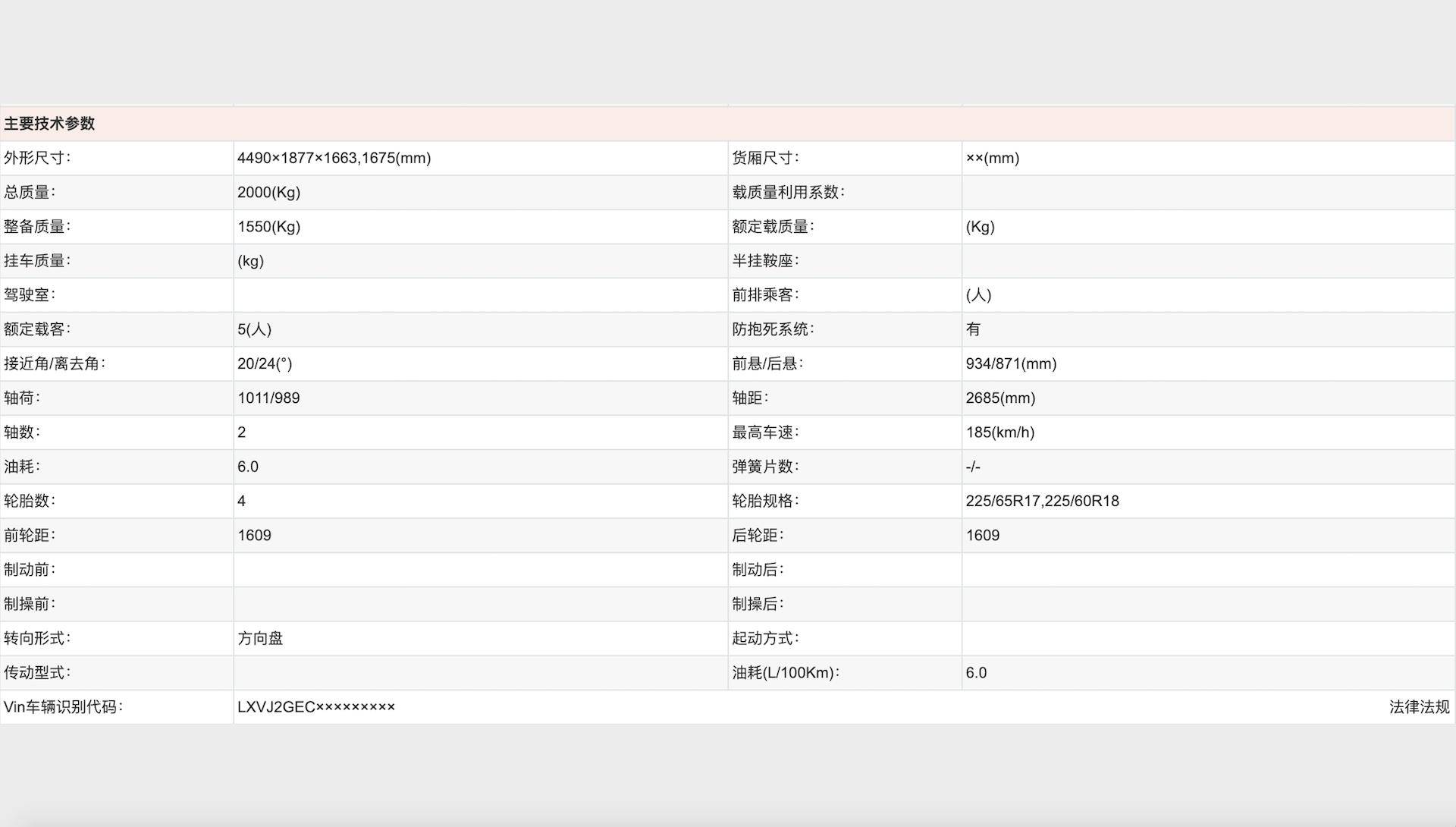The height and width of the screenshot is (827, 1456).
Task: Select the 整备质量 label
Action: point(37,226)
